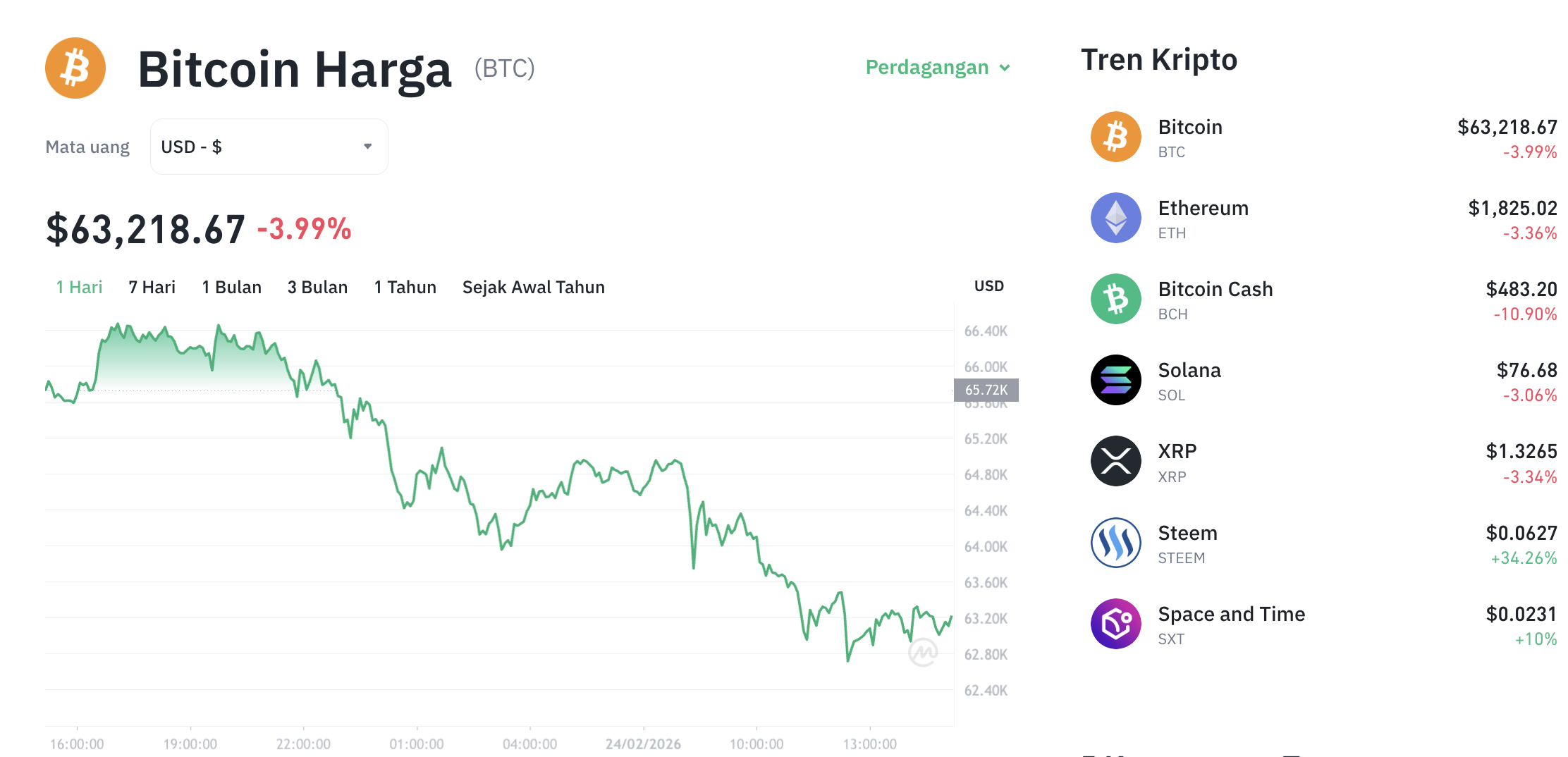This screenshot has width=1568, height=757.
Task: Select the Solana icon in Tren Kripto
Action: 1116,380
